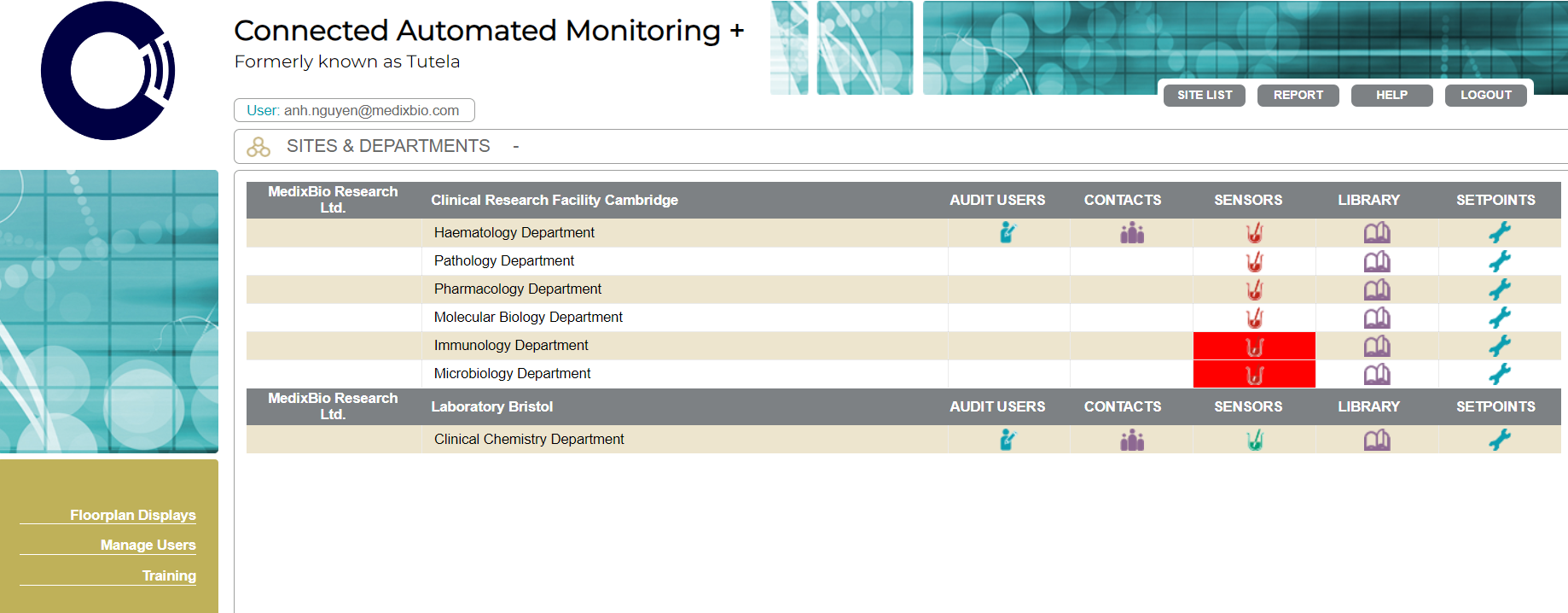Screen dimensions: 1568x613
Task: Click the company logo
Action: coord(108,71)
